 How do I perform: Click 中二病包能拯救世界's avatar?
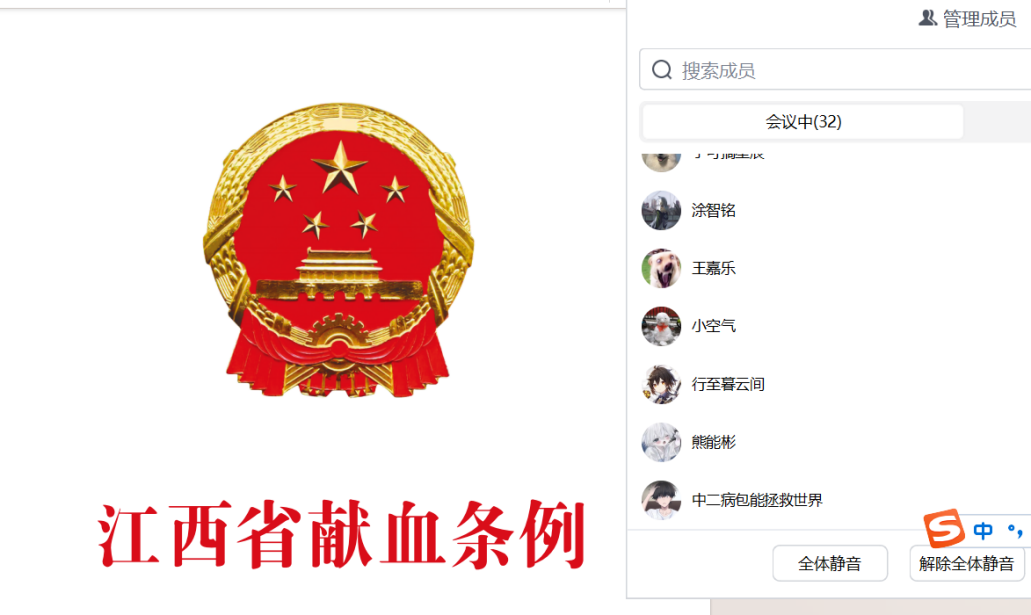(661, 500)
